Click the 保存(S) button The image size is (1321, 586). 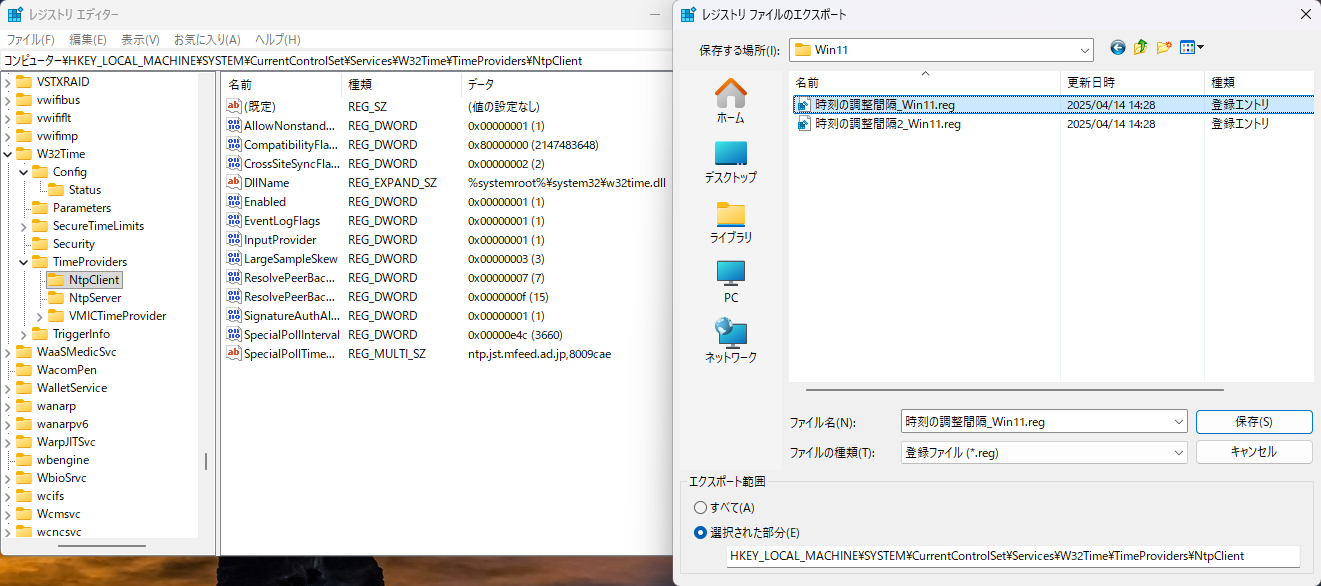click(x=1254, y=422)
